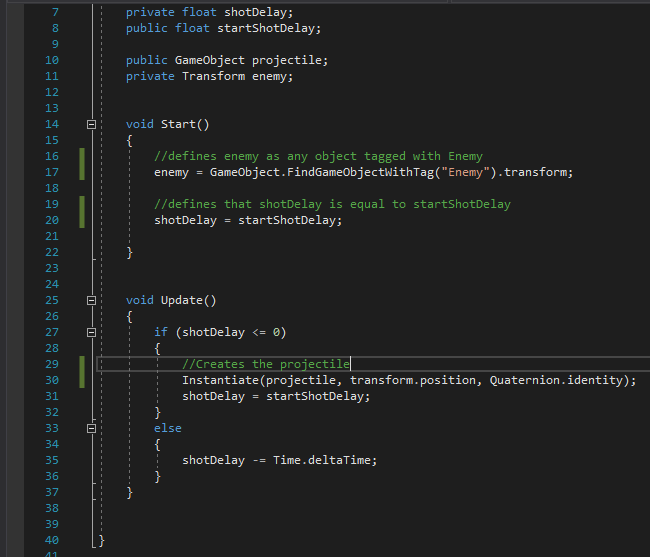This screenshot has height=557, width=650.
Task: Collapse the if (shotDelay <= 0) block
Action: 91,332
